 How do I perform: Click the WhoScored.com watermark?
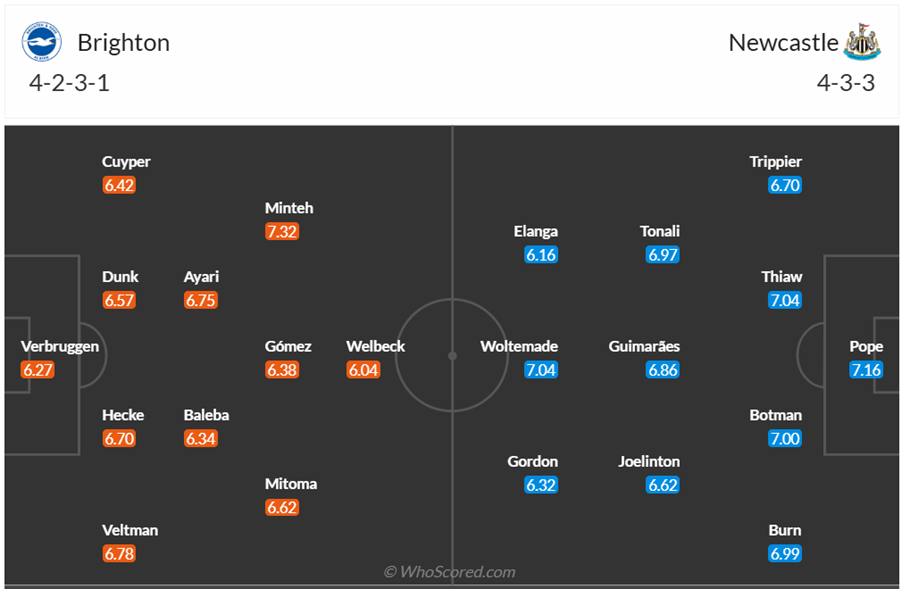click(x=450, y=572)
